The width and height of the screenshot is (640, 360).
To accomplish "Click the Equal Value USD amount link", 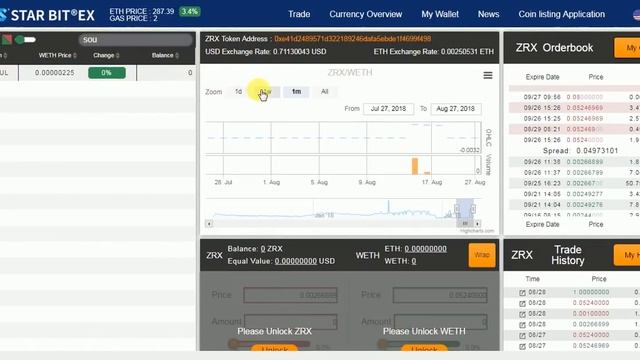I will point(296,261).
